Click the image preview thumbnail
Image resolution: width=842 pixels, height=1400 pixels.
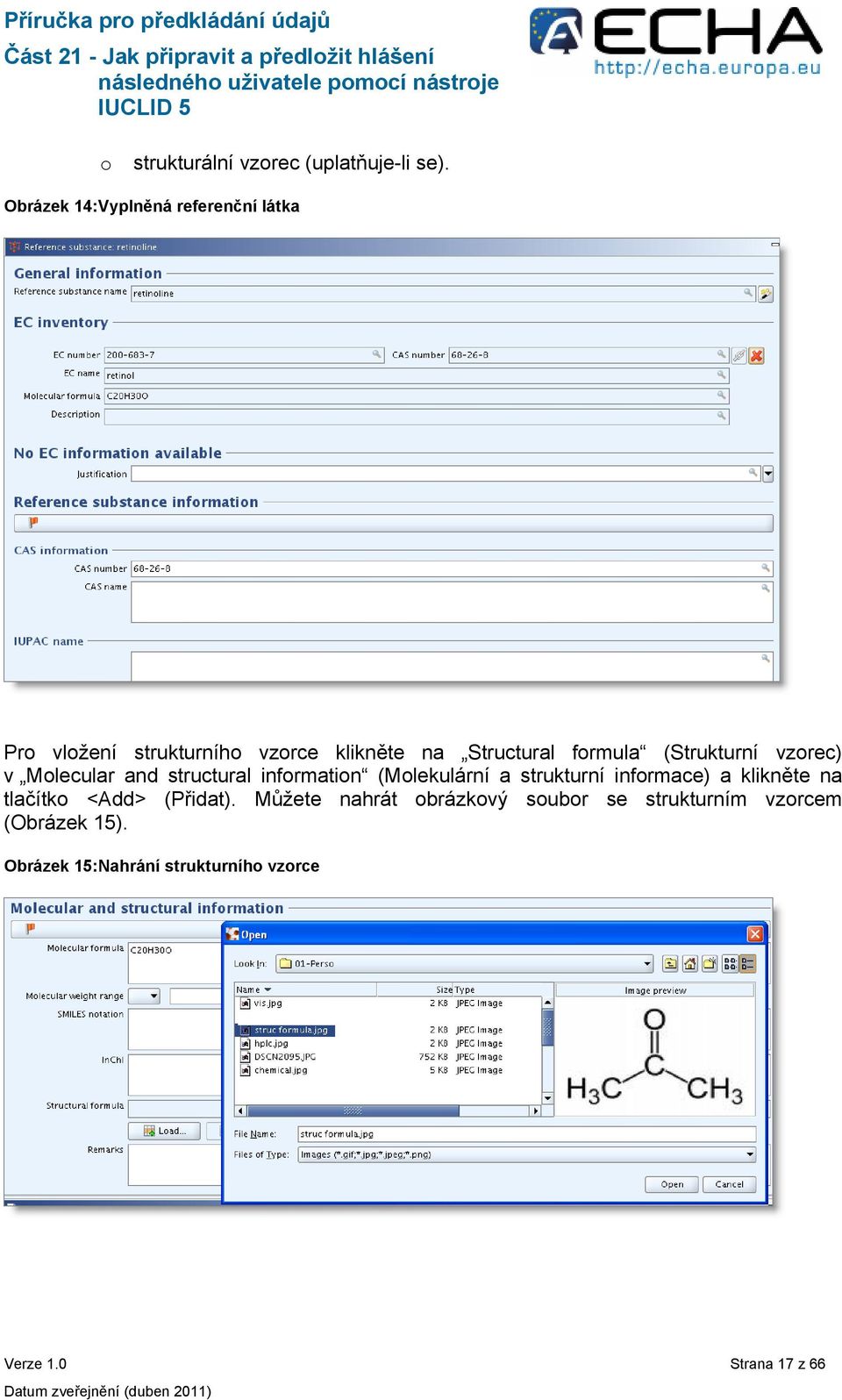tap(654, 1056)
